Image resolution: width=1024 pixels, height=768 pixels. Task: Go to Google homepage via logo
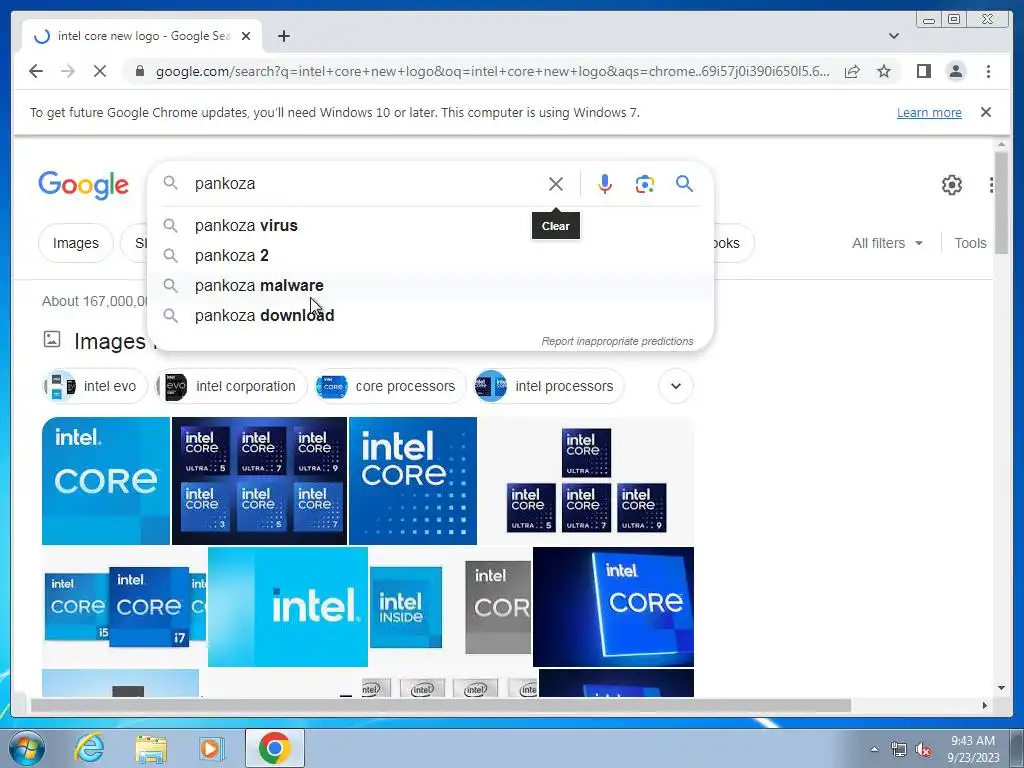84,185
